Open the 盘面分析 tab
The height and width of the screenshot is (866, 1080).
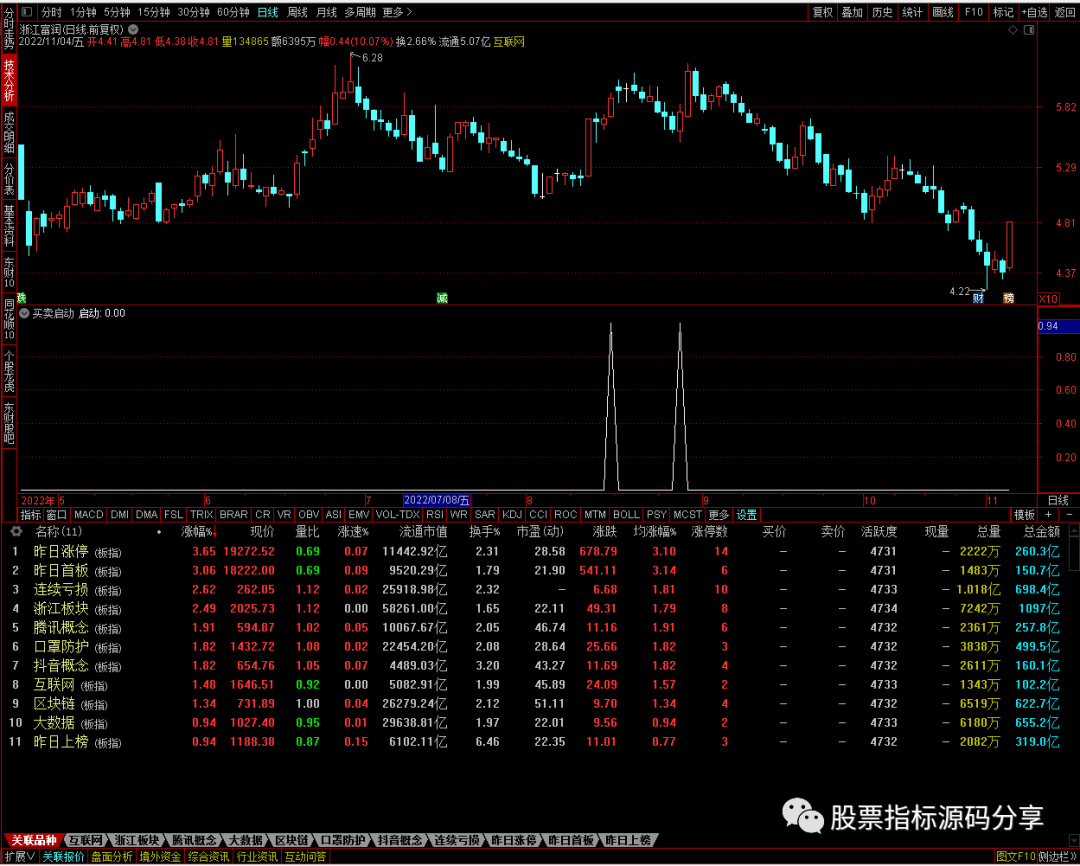[112, 856]
